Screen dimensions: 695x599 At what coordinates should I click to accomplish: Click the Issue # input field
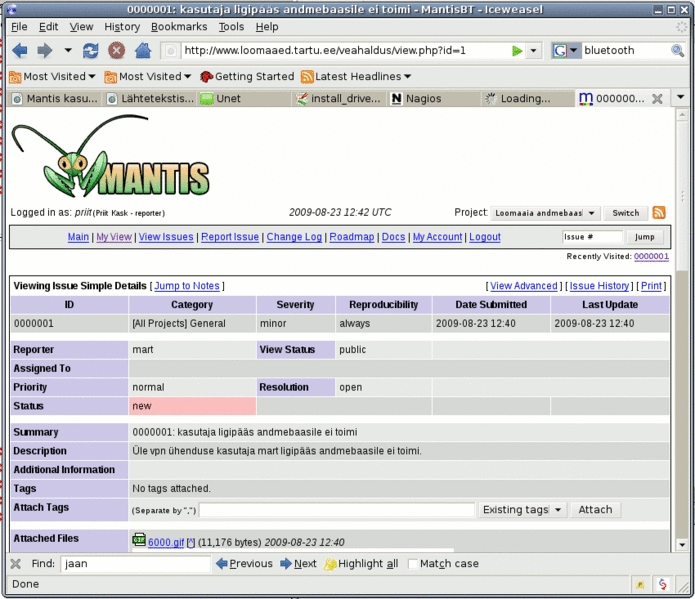coord(592,237)
